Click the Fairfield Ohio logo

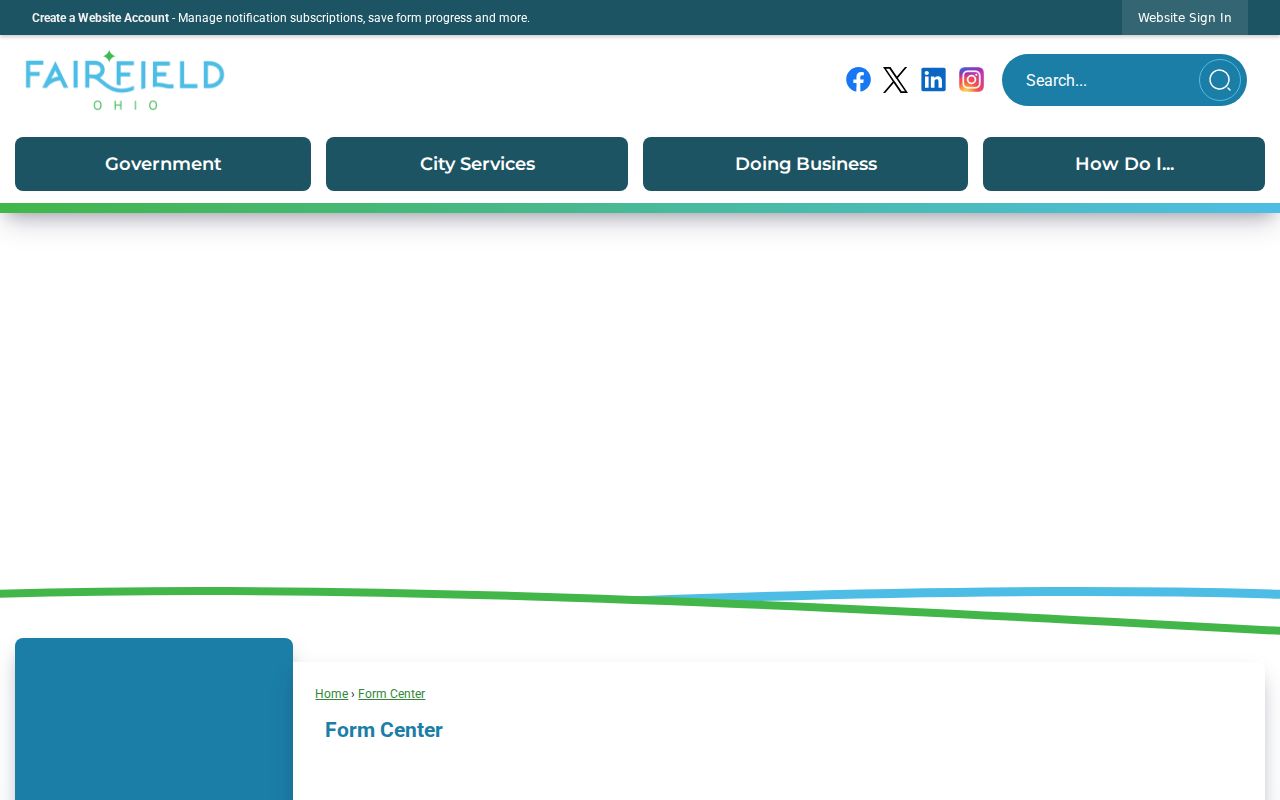tap(125, 80)
